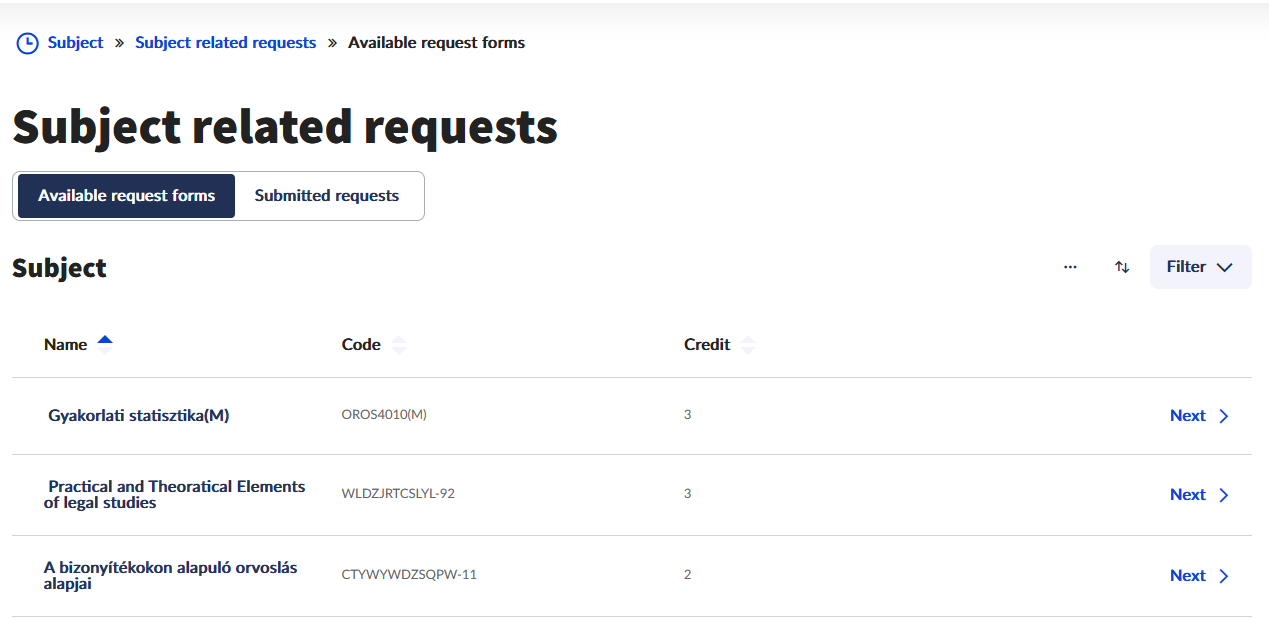The height and width of the screenshot is (618, 1269).
Task: Switch to Submitted requests tab
Action: tap(327, 196)
